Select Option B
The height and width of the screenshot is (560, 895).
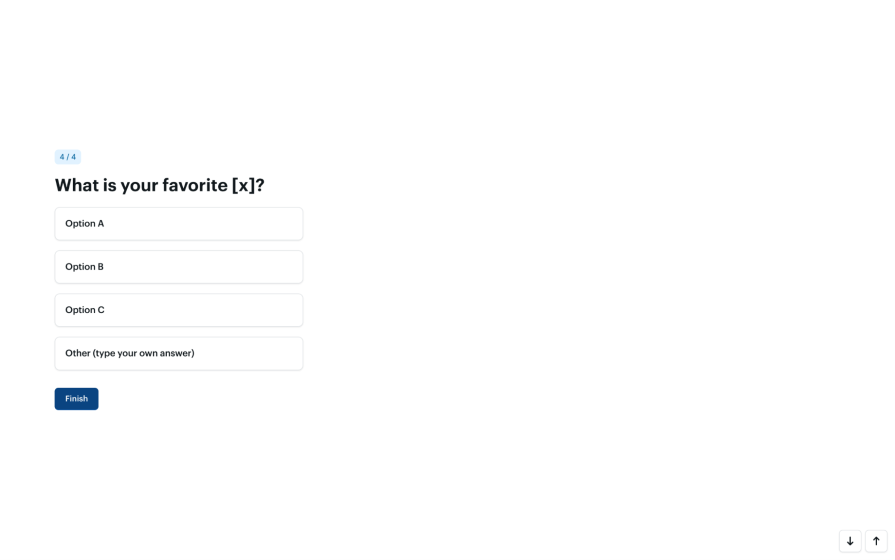coord(179,267)
